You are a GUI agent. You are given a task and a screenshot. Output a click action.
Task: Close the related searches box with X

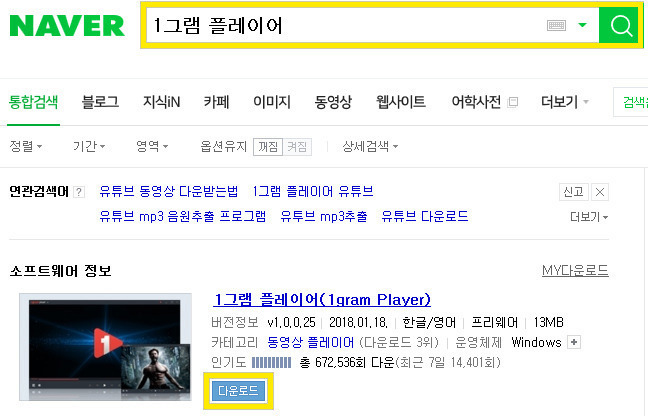tap(600, 192)
